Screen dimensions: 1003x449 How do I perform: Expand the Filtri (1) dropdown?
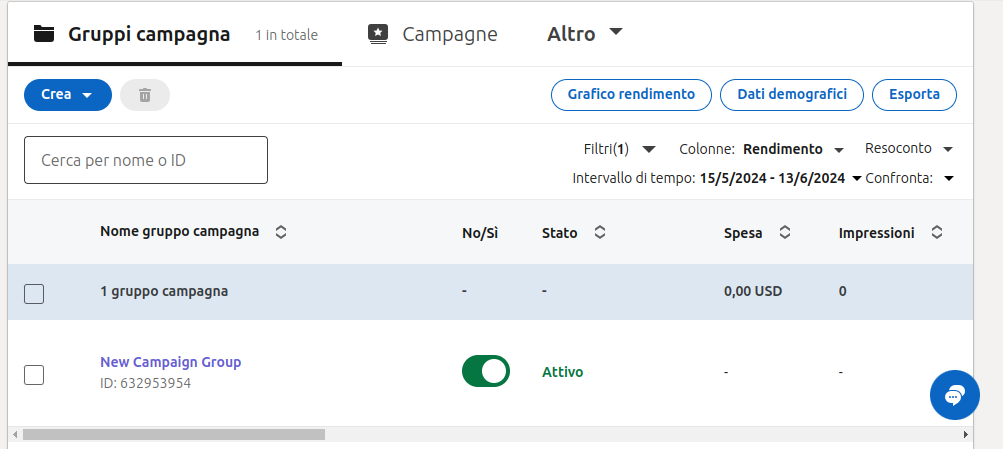(x=619, y=149)
